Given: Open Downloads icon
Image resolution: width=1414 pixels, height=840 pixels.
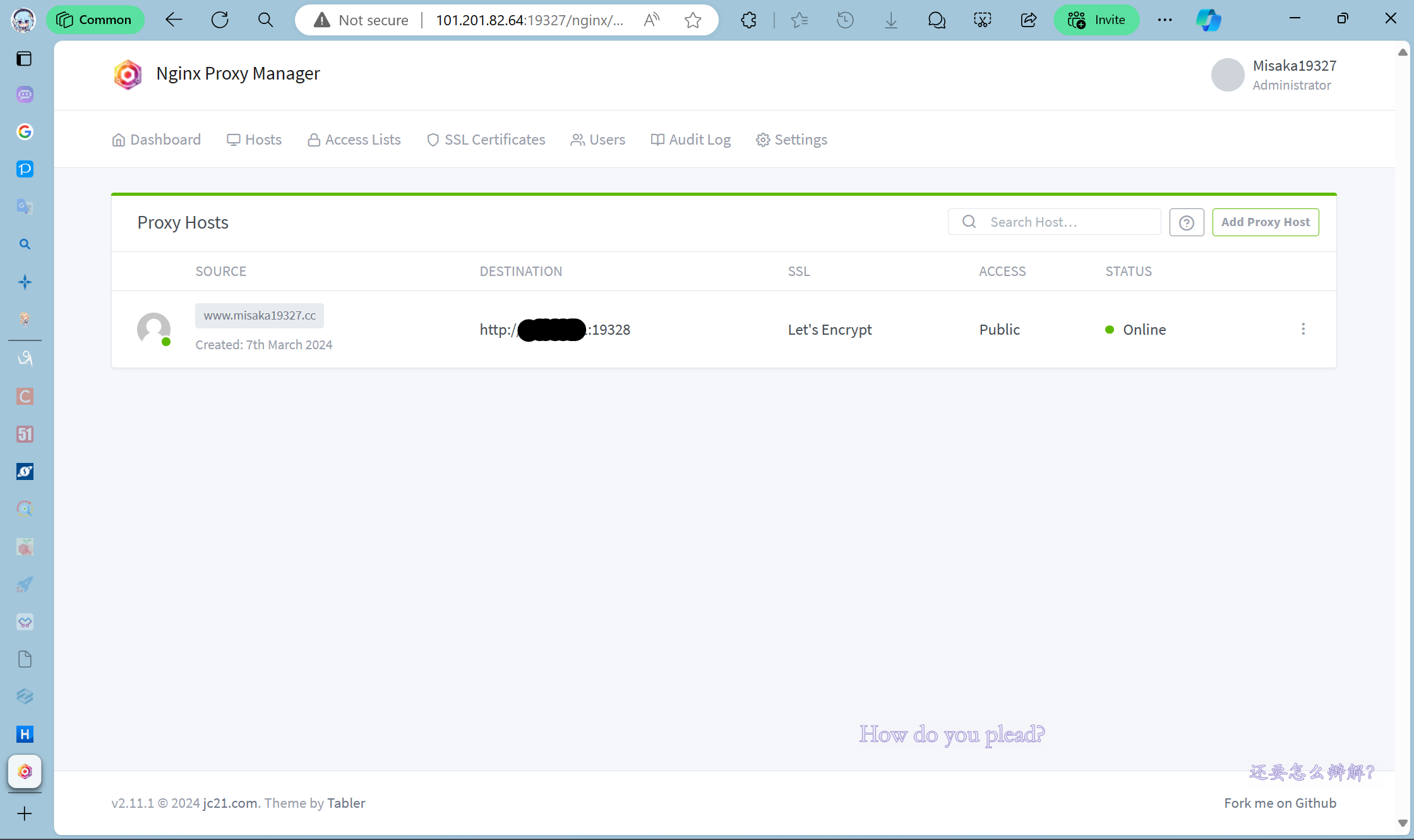Looking at the screenshot, I should (x=891, y=20).
